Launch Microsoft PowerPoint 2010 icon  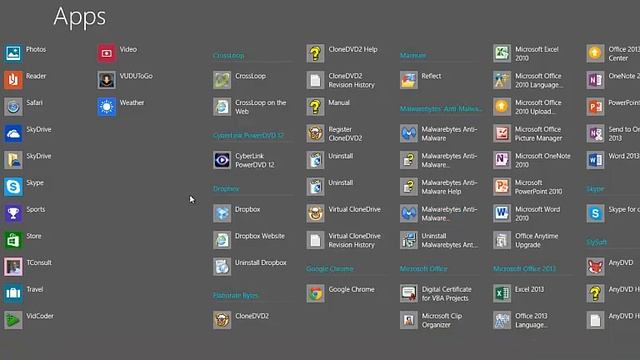(502, 187)
